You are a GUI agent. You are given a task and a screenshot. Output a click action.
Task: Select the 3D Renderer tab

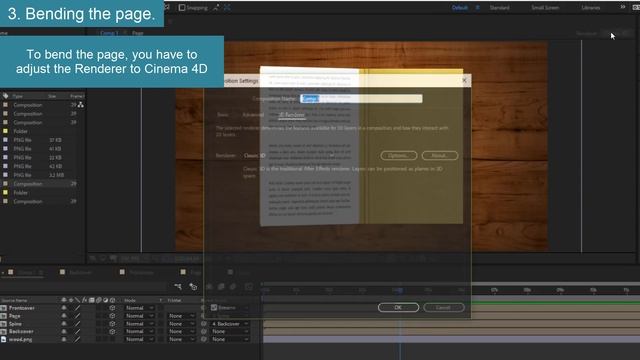pos(291,115)
